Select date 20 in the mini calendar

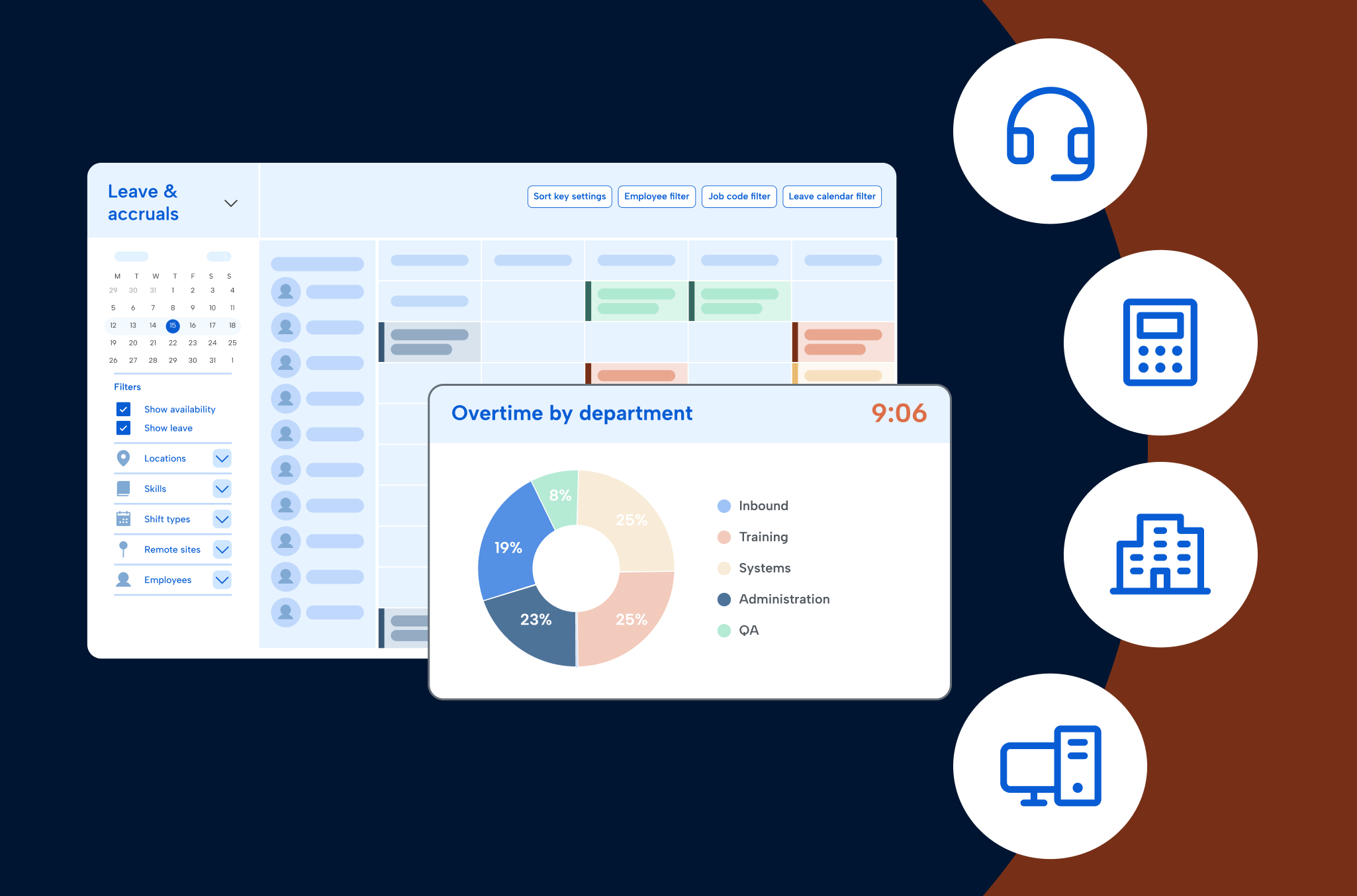click(133, 343)
